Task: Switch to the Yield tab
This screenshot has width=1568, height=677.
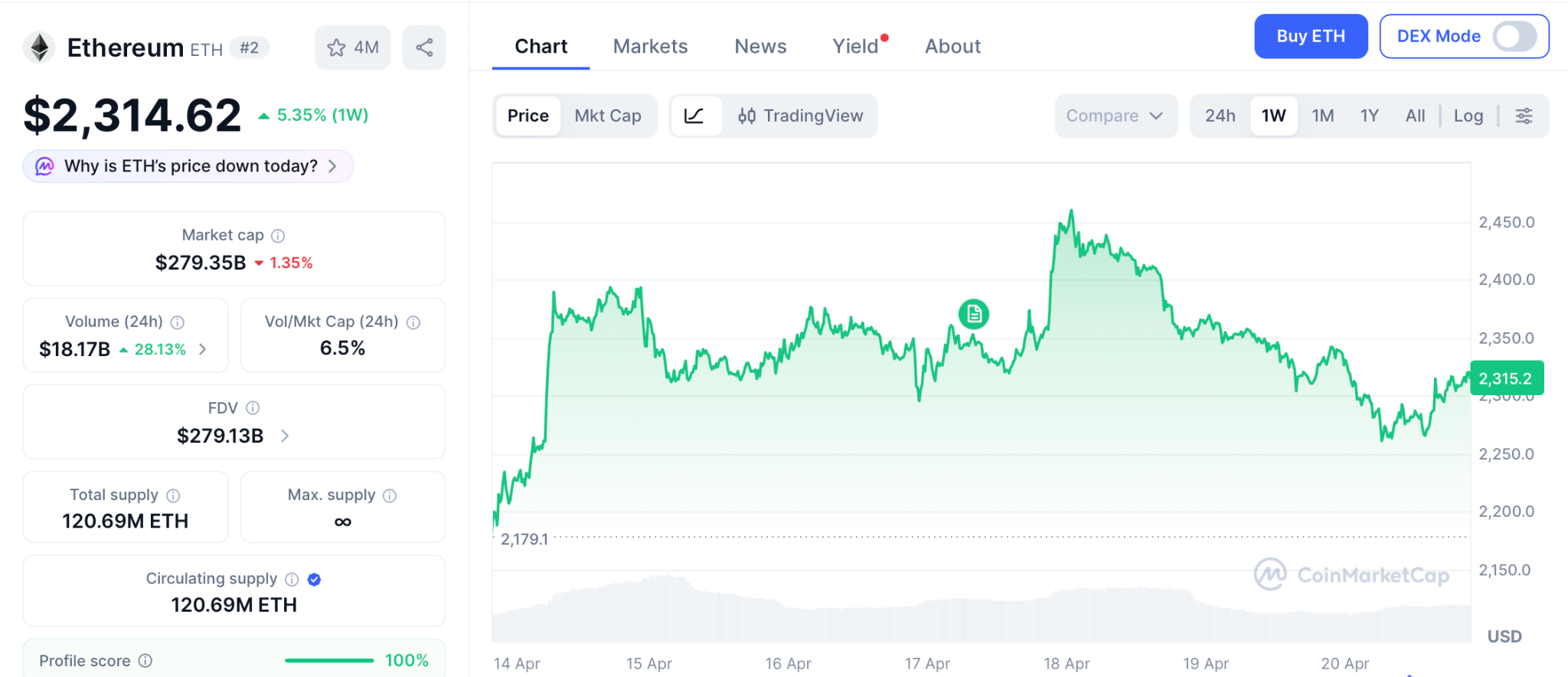Action: click(x=855, y=47)
